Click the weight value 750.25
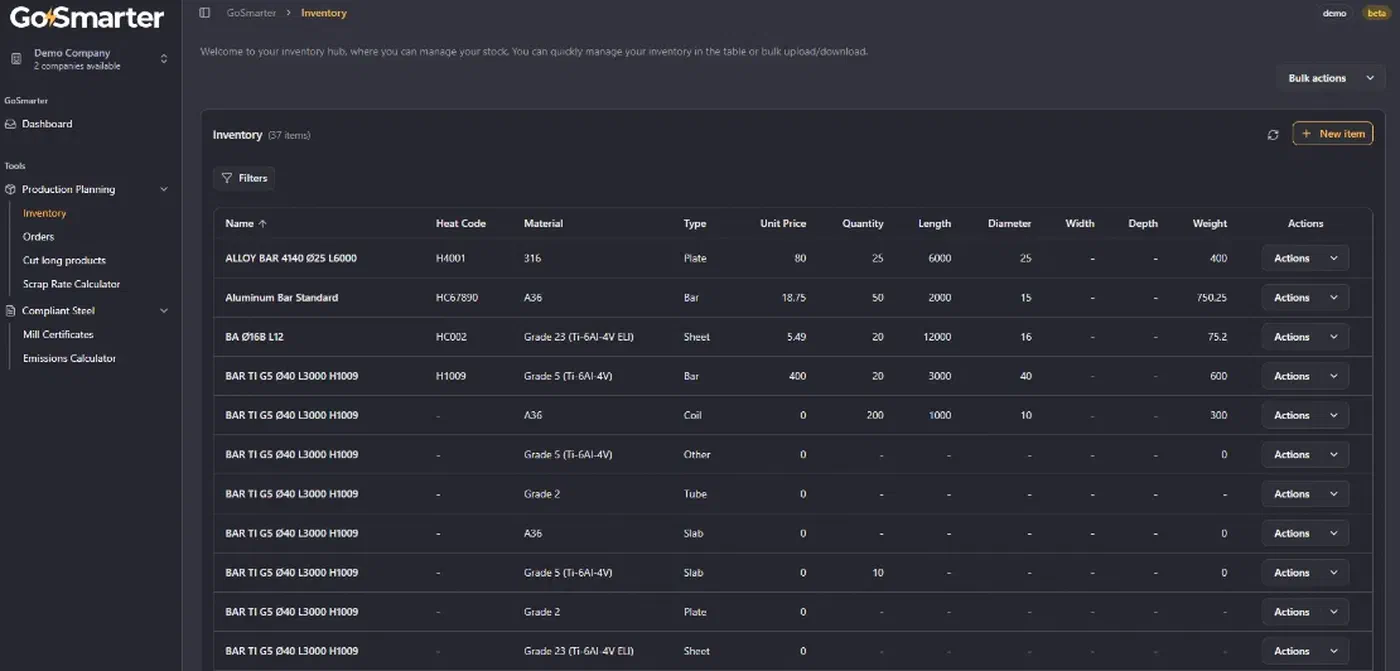This screenshot has height=671, width=1400. pos(1210,298)
